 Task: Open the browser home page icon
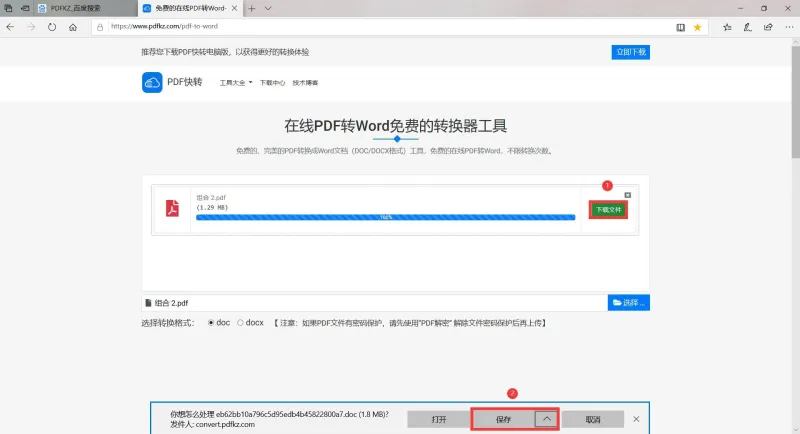click(73, 27)
